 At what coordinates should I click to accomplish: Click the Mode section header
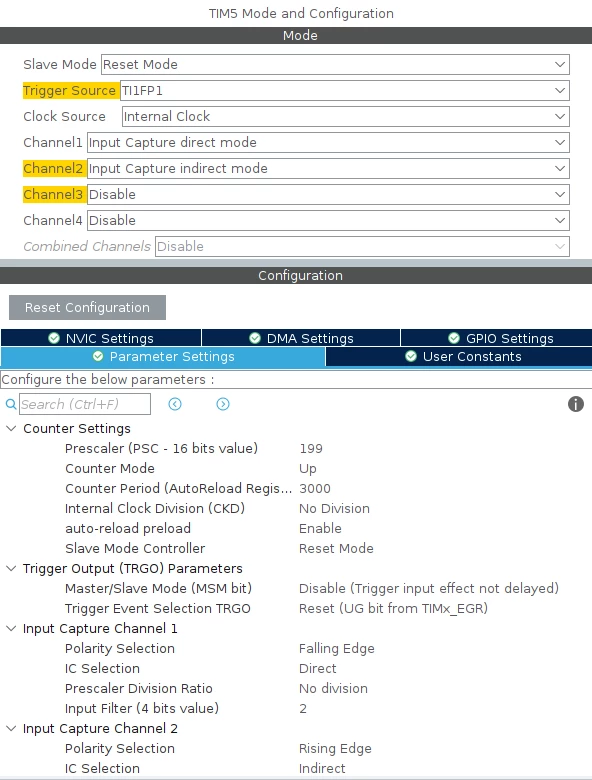(300, 35)
